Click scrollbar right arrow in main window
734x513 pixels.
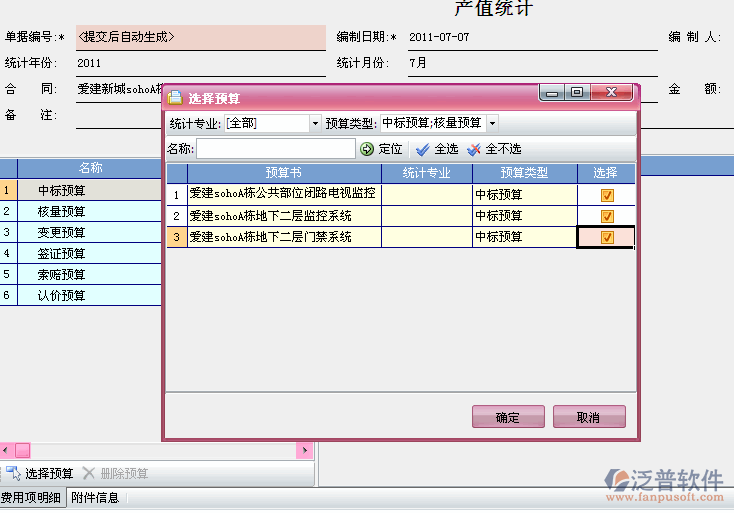[305, 451]
